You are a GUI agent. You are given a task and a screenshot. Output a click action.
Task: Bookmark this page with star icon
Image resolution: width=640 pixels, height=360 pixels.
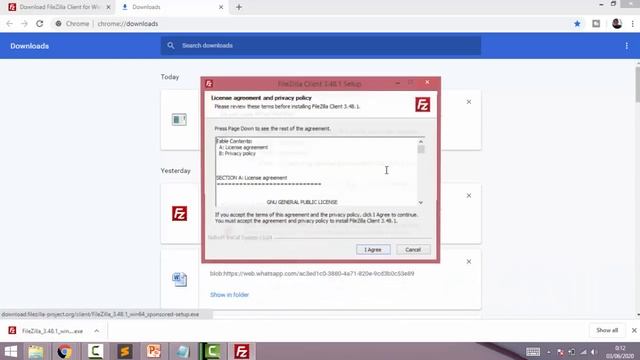pyautogui.click(x=577, y=24)
